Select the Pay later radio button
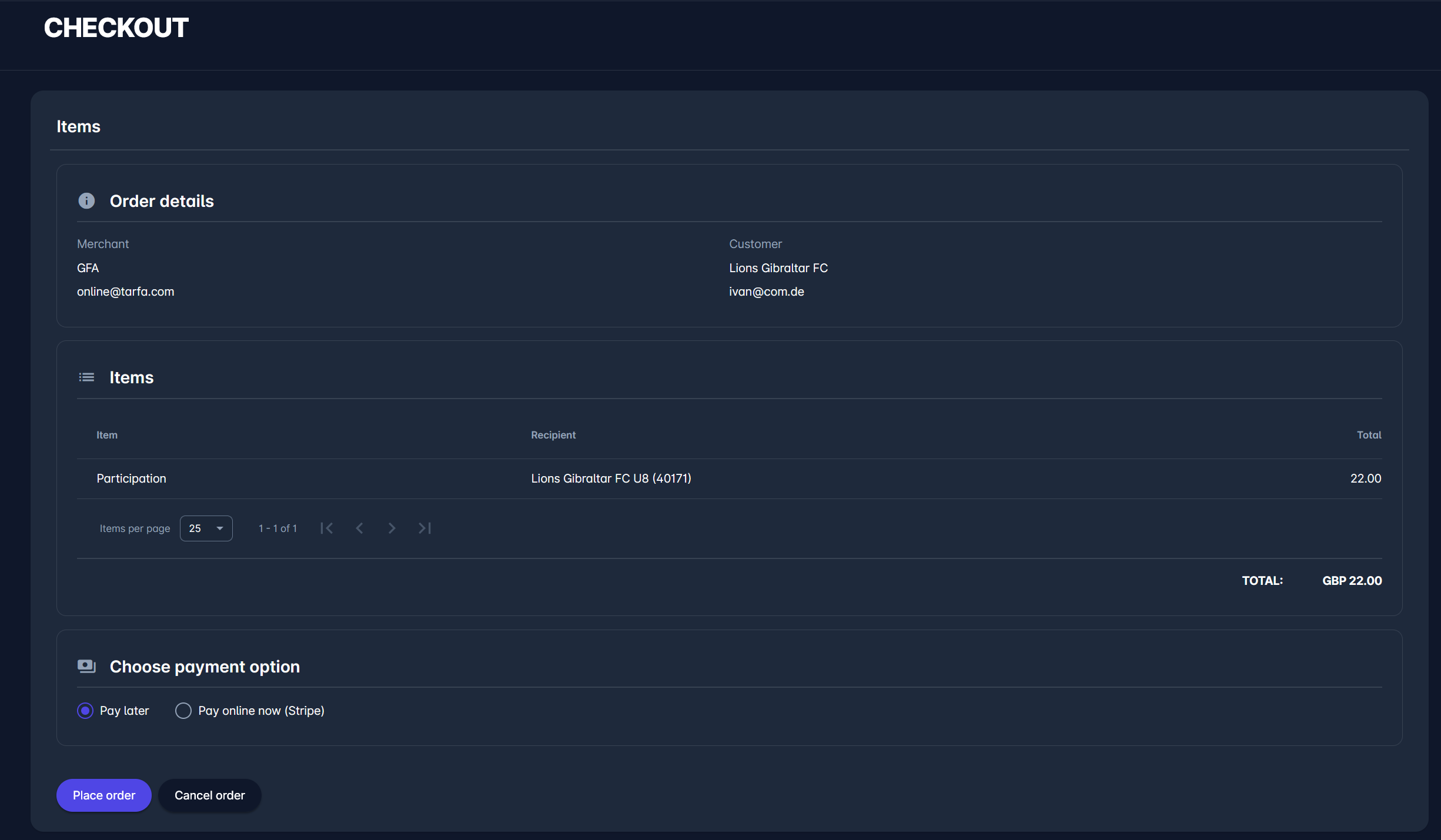The image size is (1441, 840). pos(85,711)
